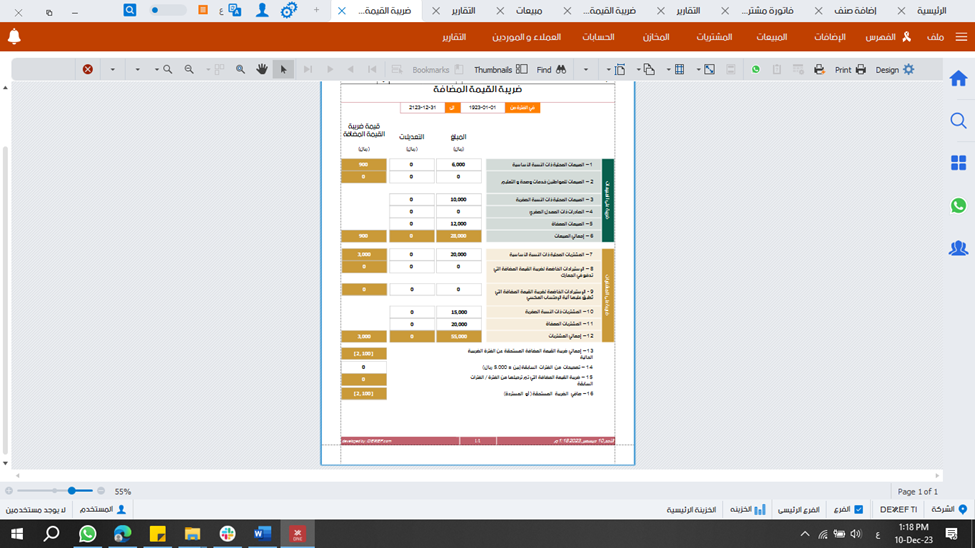Click the red cancel icon in toolbar
This screenshot has width=975, height=548.
88,70
